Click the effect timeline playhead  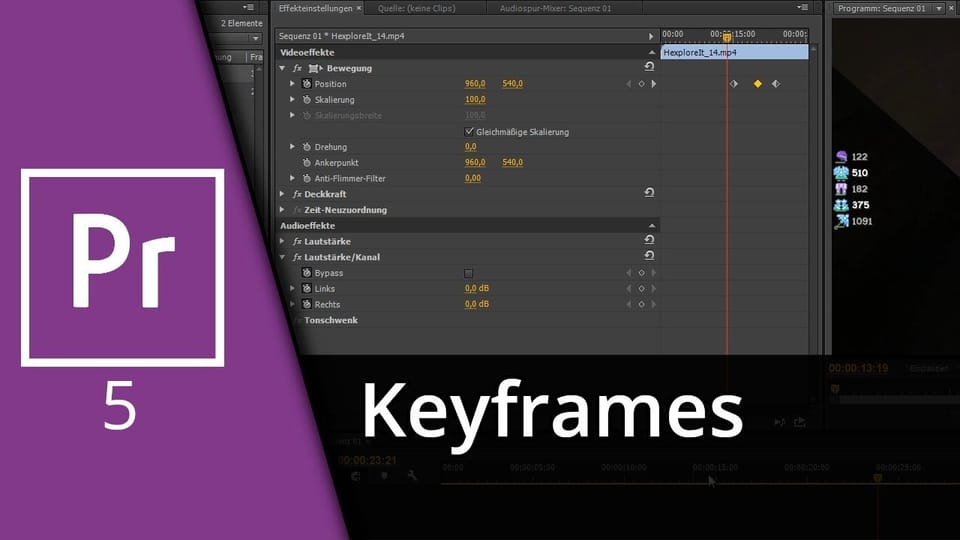point(727,37)
